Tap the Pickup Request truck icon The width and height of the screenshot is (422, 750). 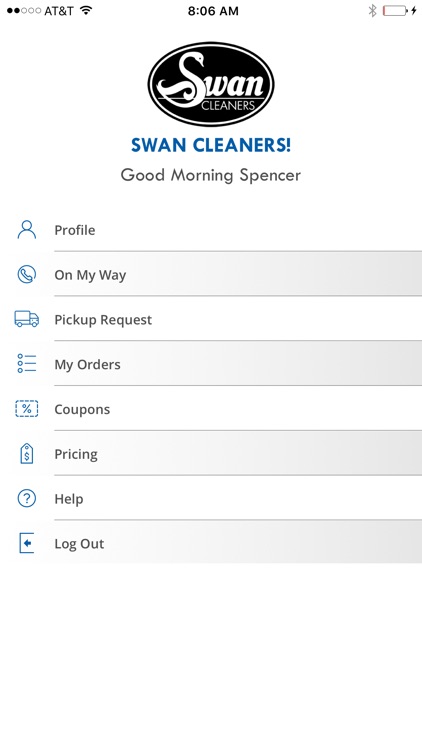pyautogui.click(x=27, y=319)
